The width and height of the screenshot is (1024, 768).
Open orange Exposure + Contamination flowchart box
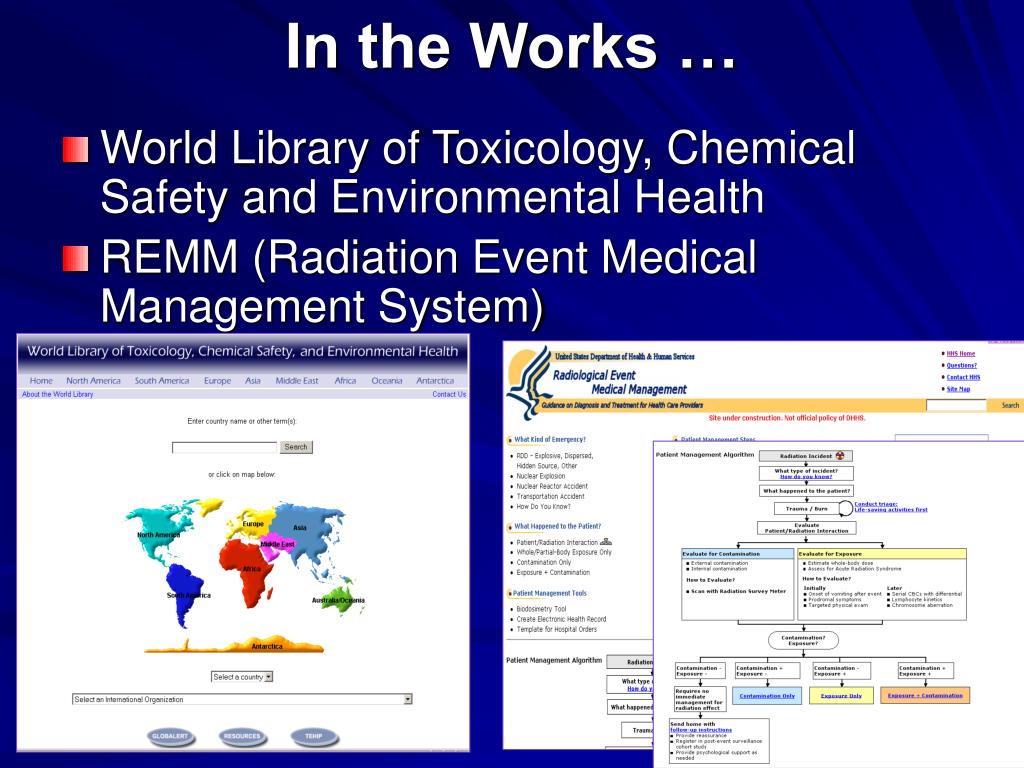click(925, 696)
